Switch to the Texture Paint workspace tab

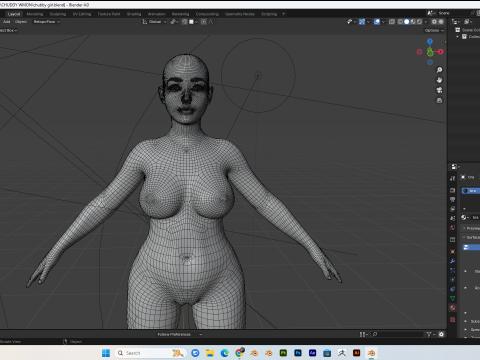[x=109, y=14]
